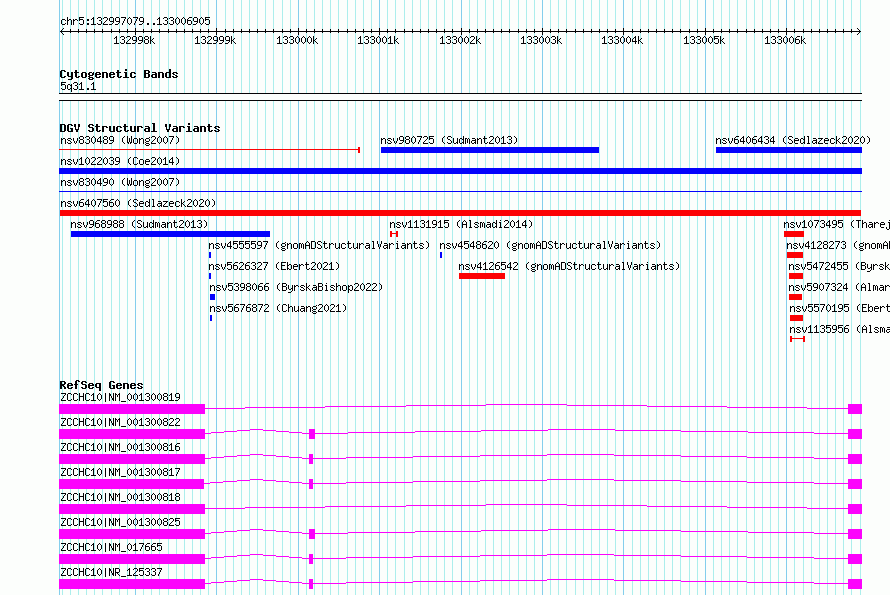Open nsv5676872 (Chuang2021) variant
The image size is (890, 595).
tap(278, 308)
